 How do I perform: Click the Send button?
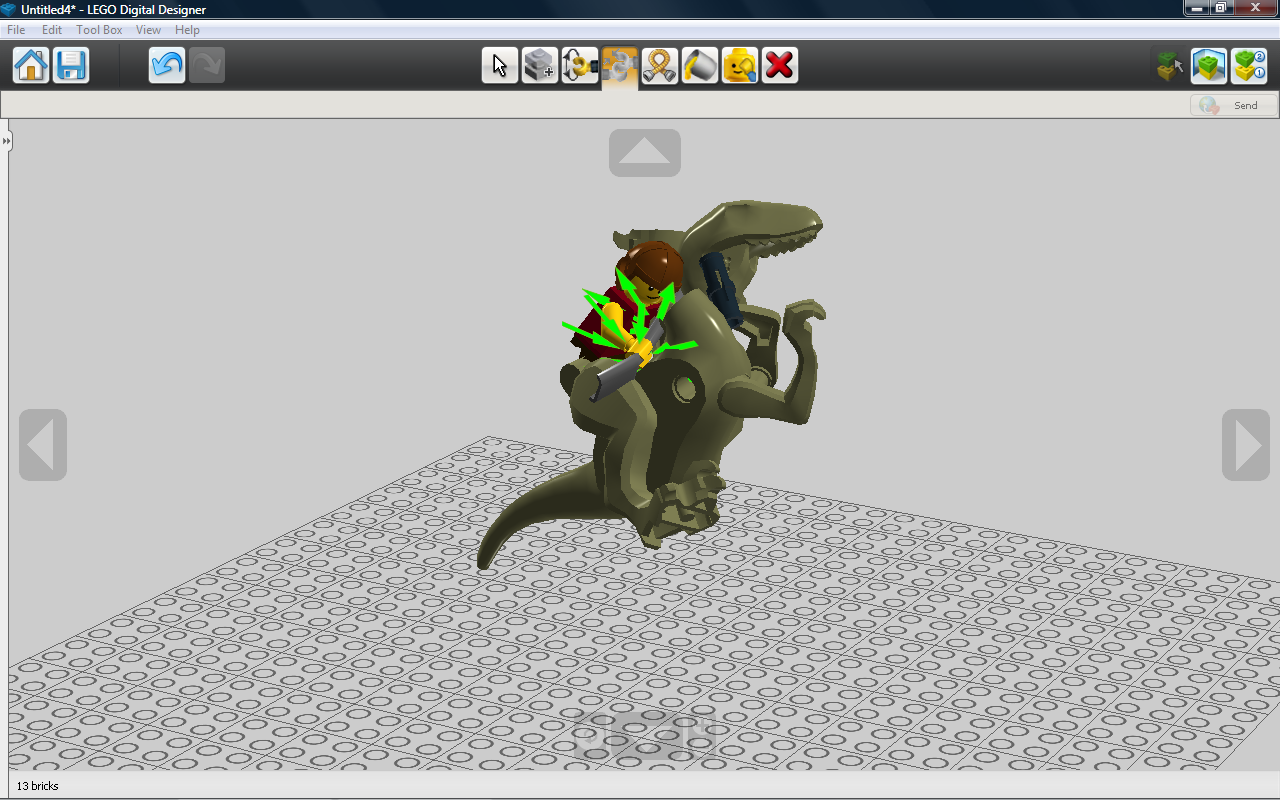[x=1234, y=105]
